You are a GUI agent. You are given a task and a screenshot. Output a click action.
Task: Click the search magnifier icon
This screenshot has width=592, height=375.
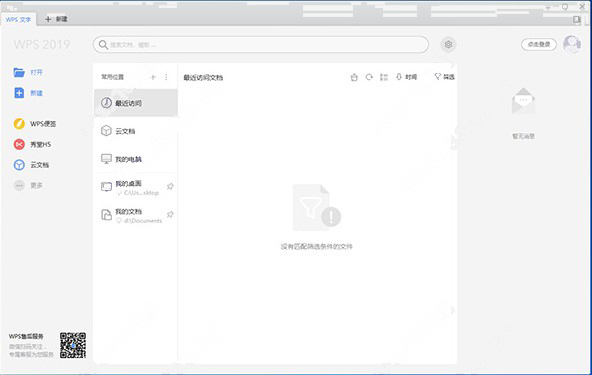103,45
